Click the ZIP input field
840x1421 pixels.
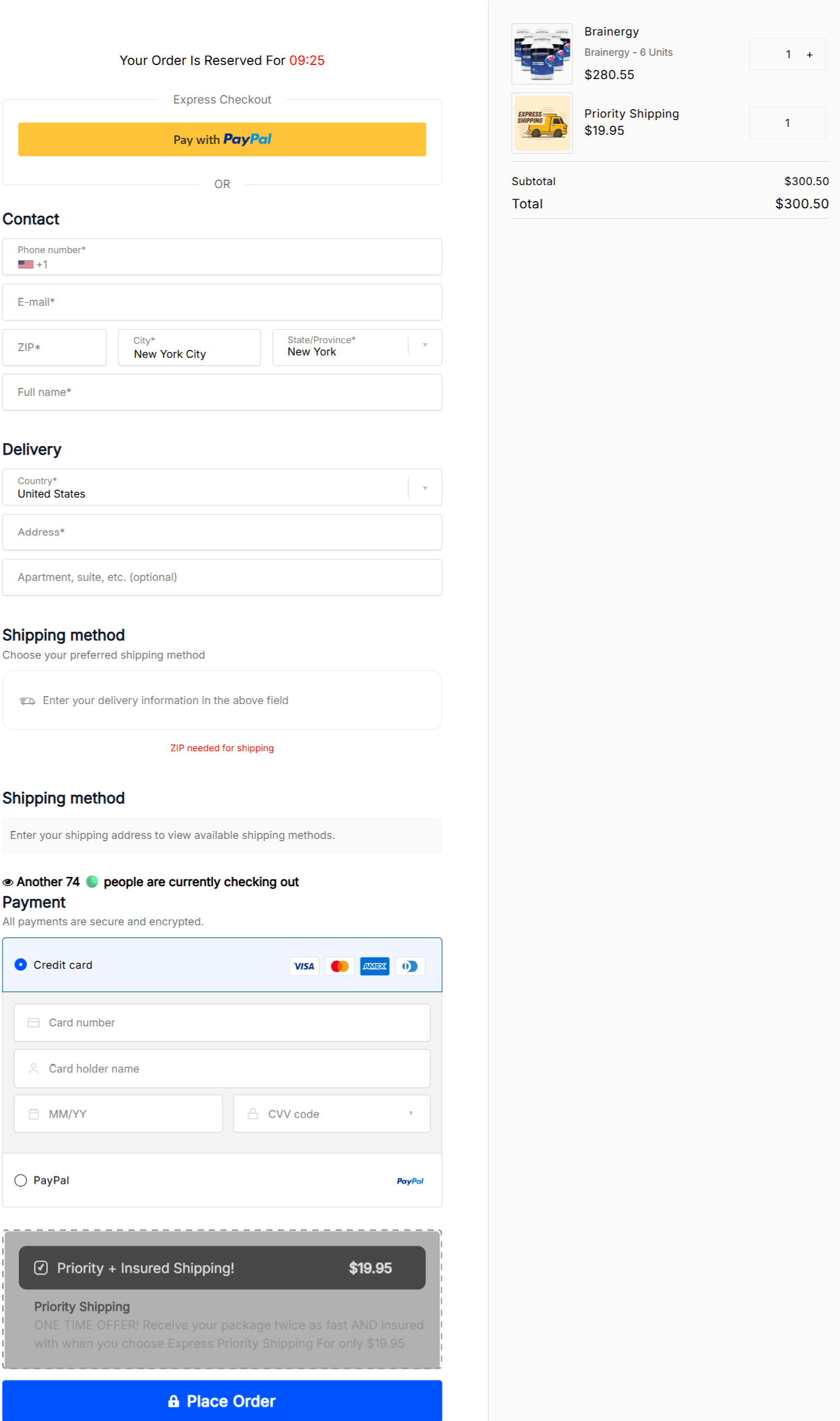55,347
